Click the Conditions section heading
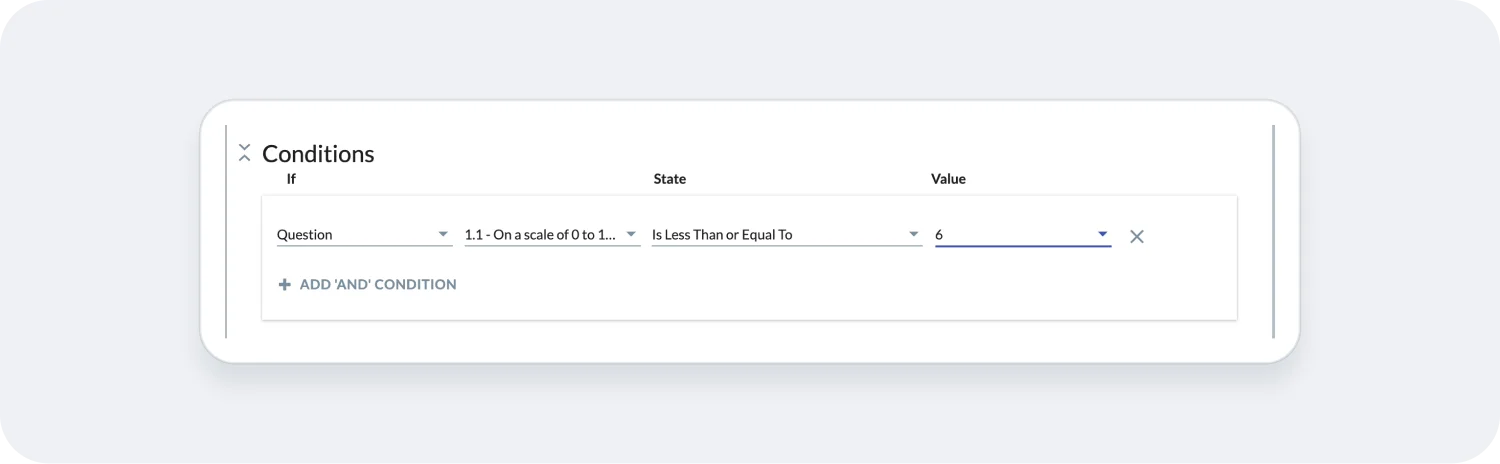Viewport: 1500px width, 464px height. [318, 154]
